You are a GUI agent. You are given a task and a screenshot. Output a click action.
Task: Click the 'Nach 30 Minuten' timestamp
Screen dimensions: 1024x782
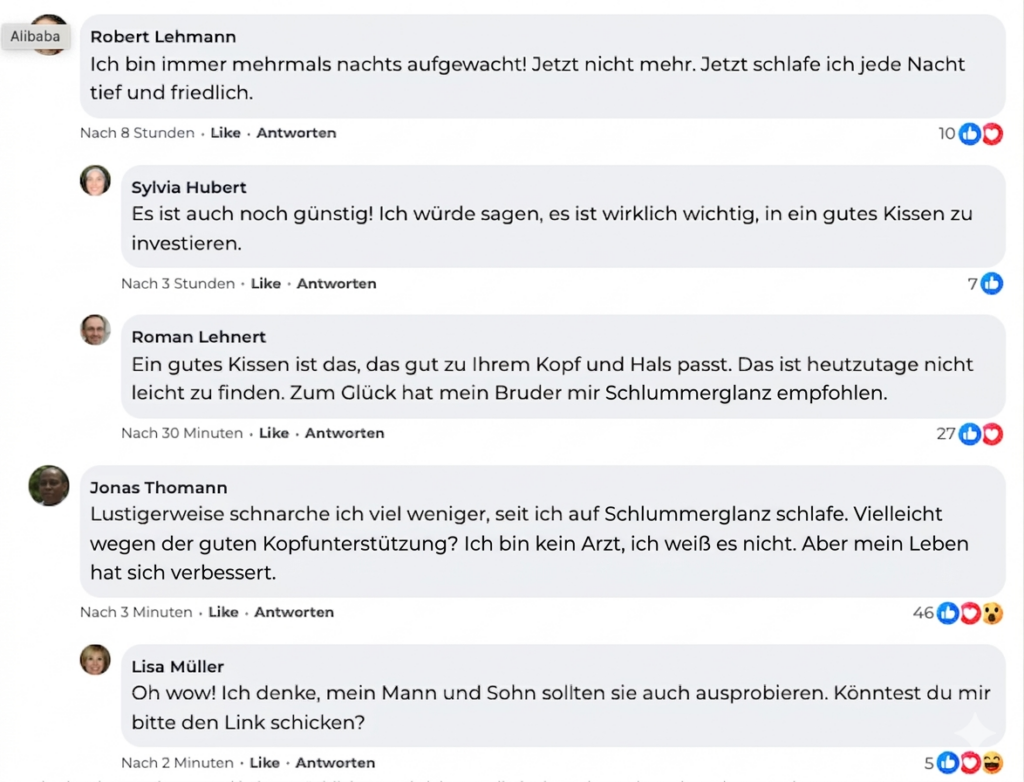tap(182, 434)
